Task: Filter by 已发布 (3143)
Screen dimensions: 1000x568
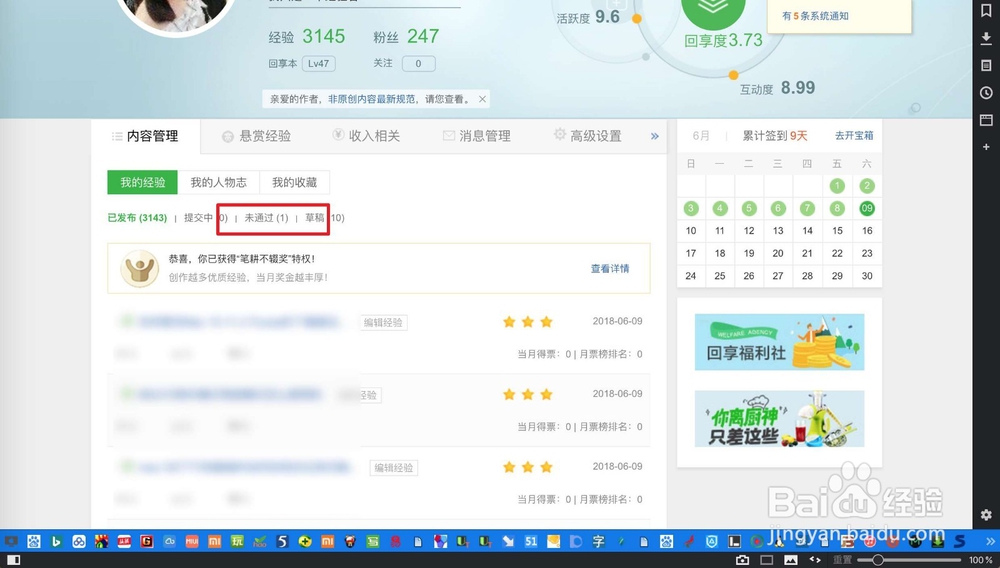Action: tap(137, 218)
